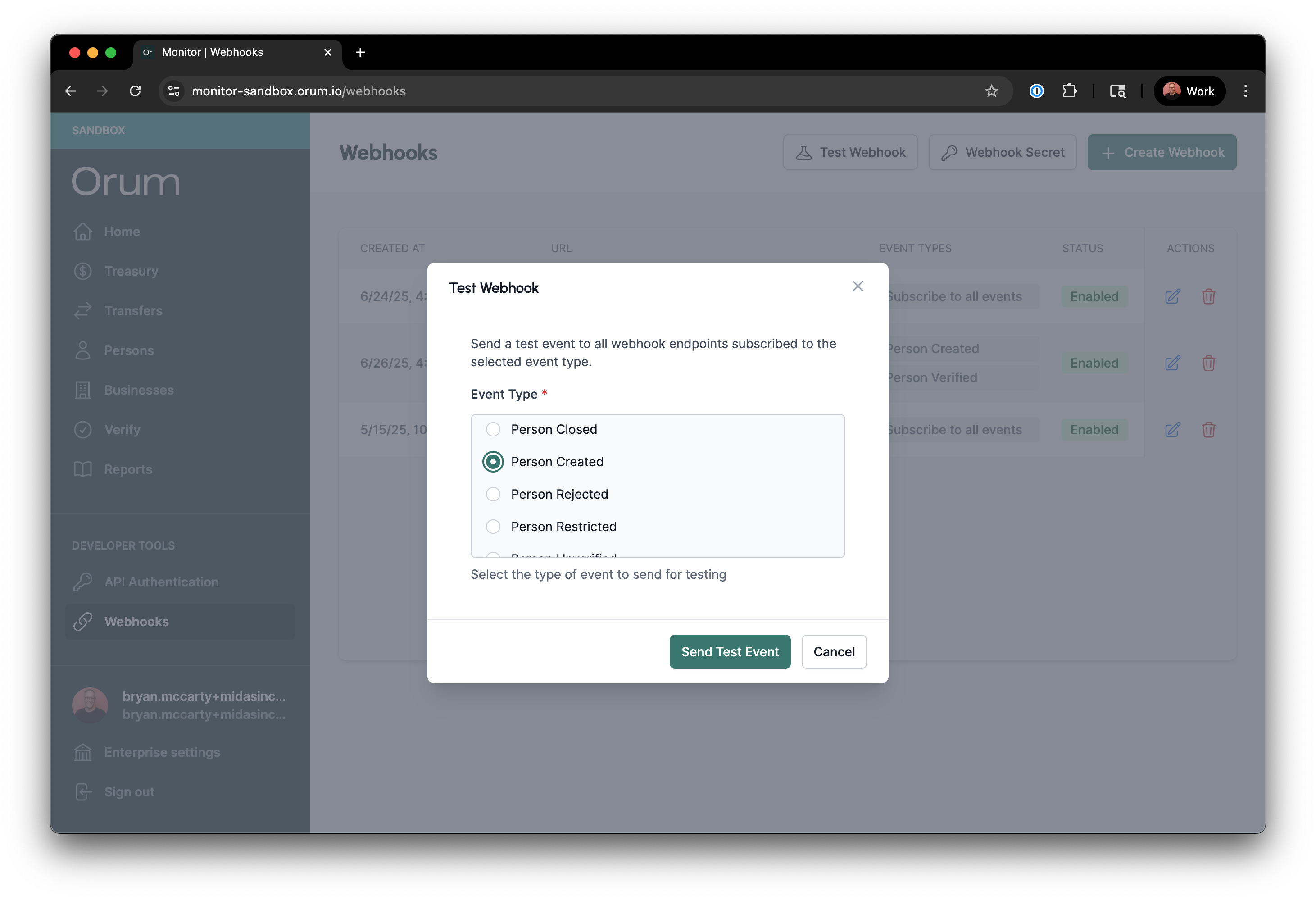View site information icon in address bar
The width and height of the screenshot is (1316, 900).
tap(174, 91)
